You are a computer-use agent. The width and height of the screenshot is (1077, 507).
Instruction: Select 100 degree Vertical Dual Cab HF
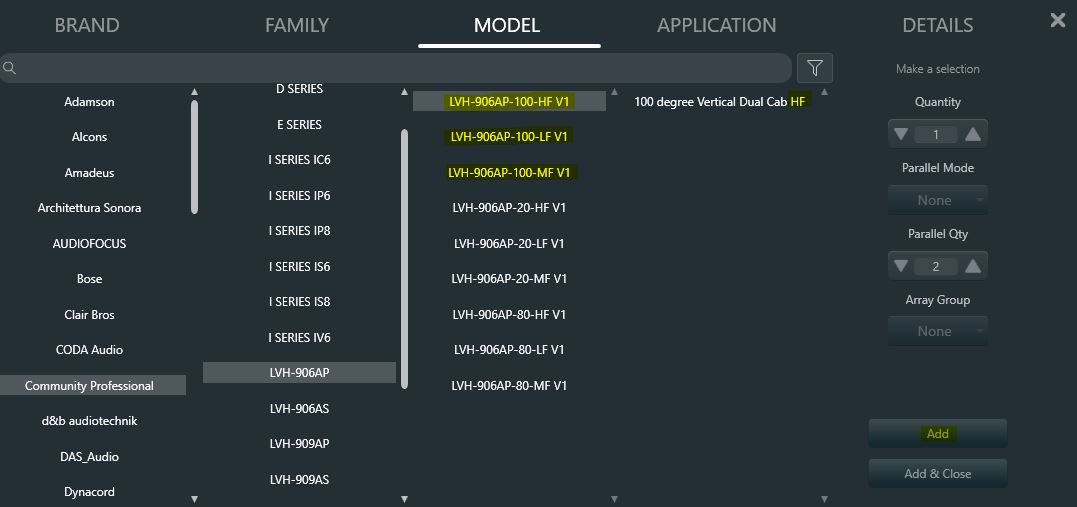[719, 101]
